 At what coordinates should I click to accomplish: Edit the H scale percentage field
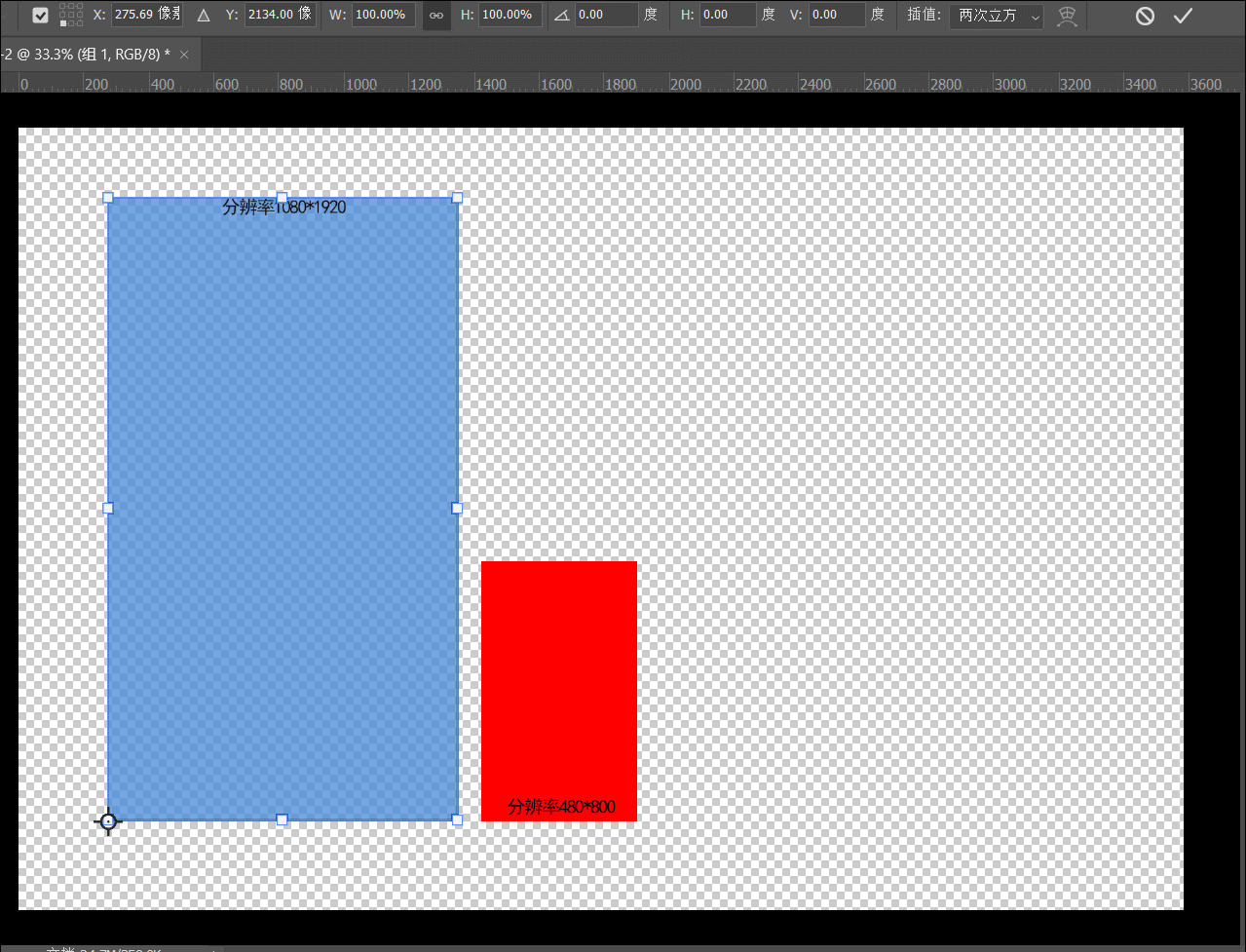click(x=510, y=15)
